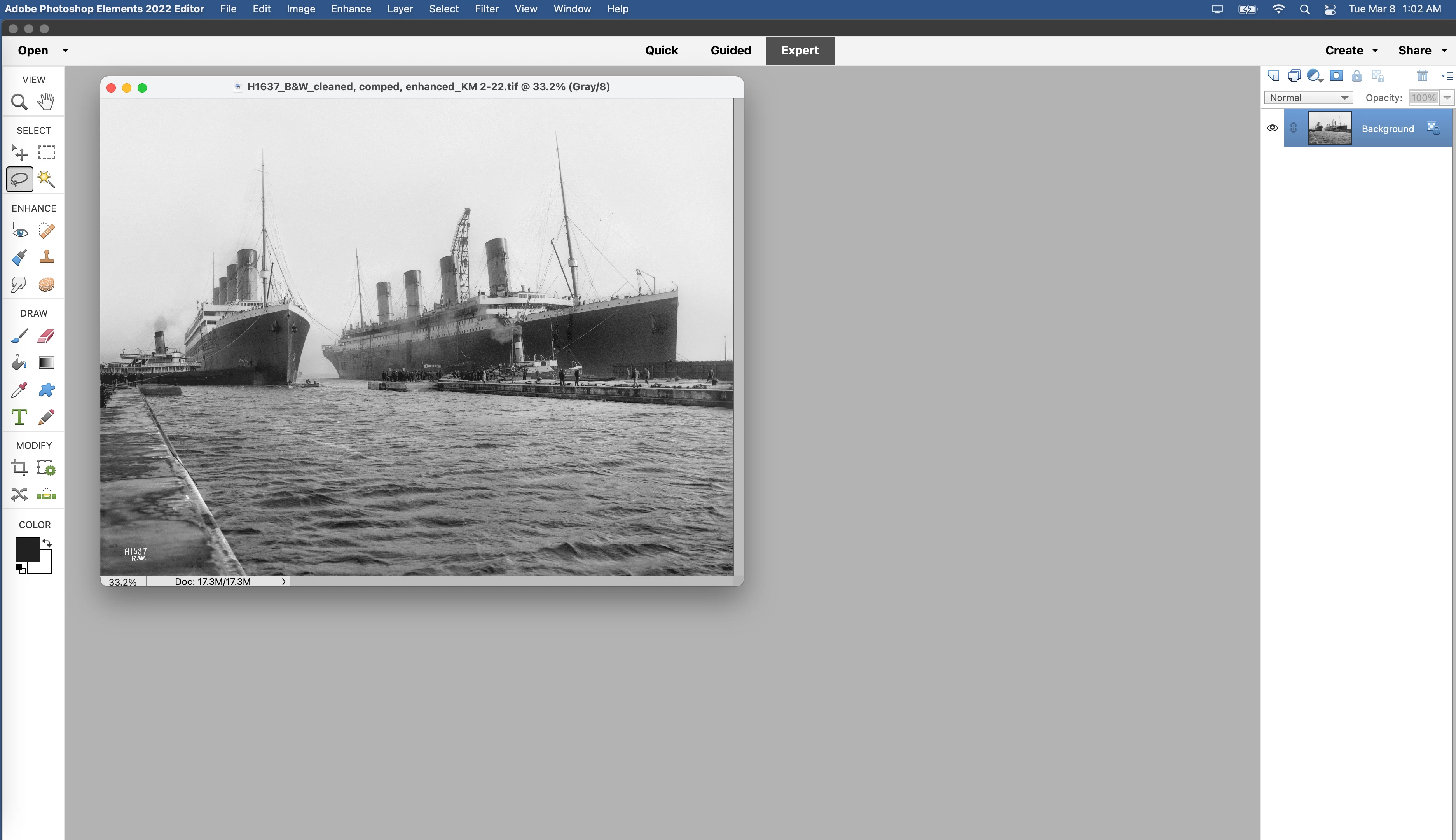Image resolution: width=1456 pixels, height=840 pixels.
Task: Select the Clone Stamp tool
Action: point(46,257)
